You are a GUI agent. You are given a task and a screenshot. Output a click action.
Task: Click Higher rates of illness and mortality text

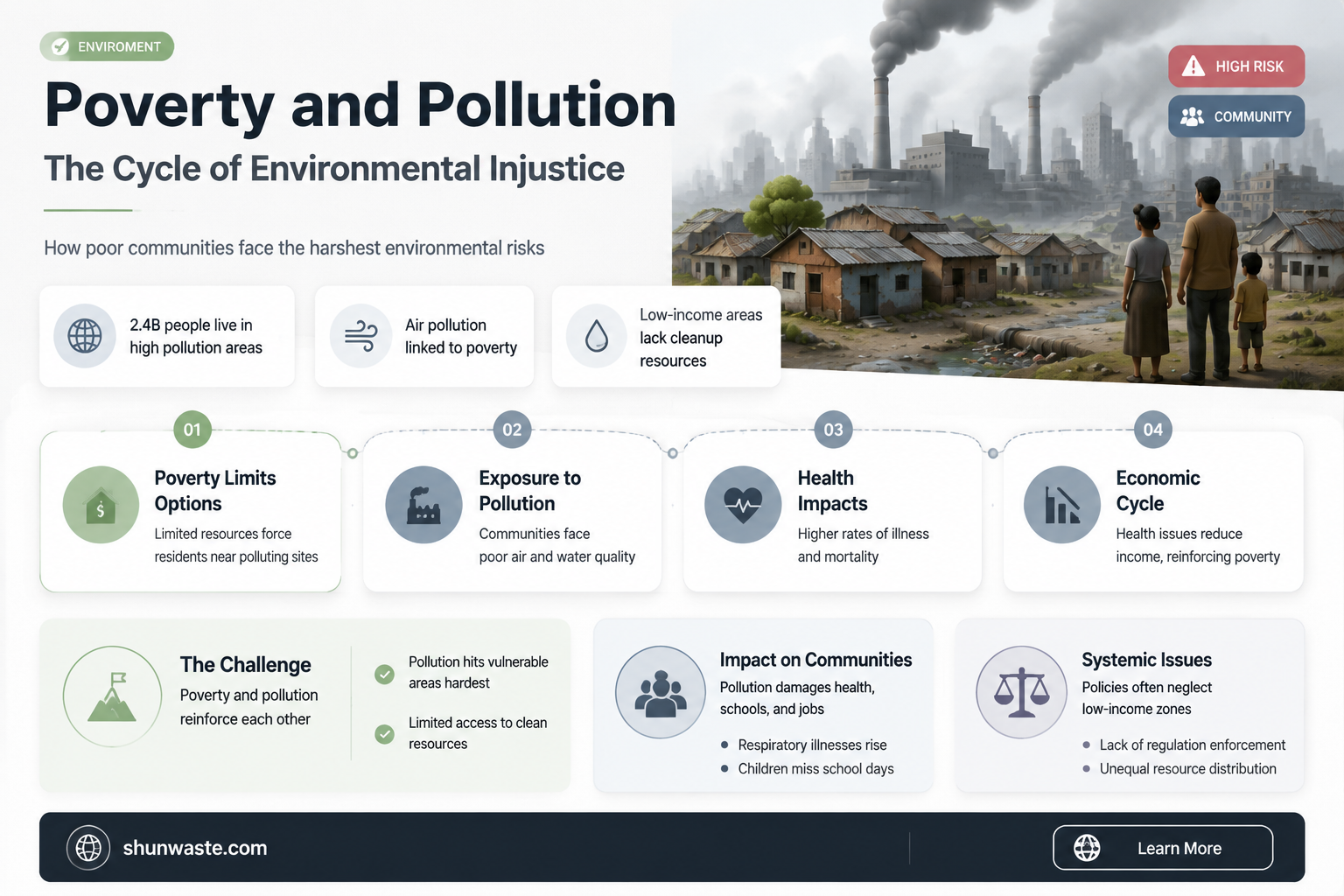coord(863,545)
